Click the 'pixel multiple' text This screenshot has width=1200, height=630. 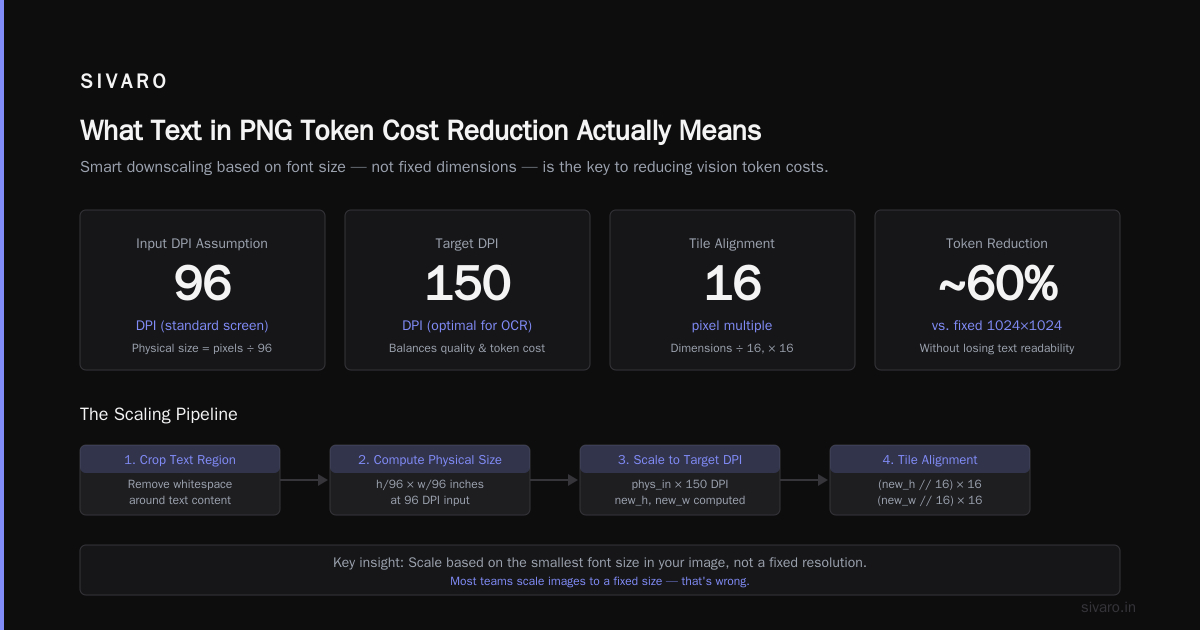point(732,325)
